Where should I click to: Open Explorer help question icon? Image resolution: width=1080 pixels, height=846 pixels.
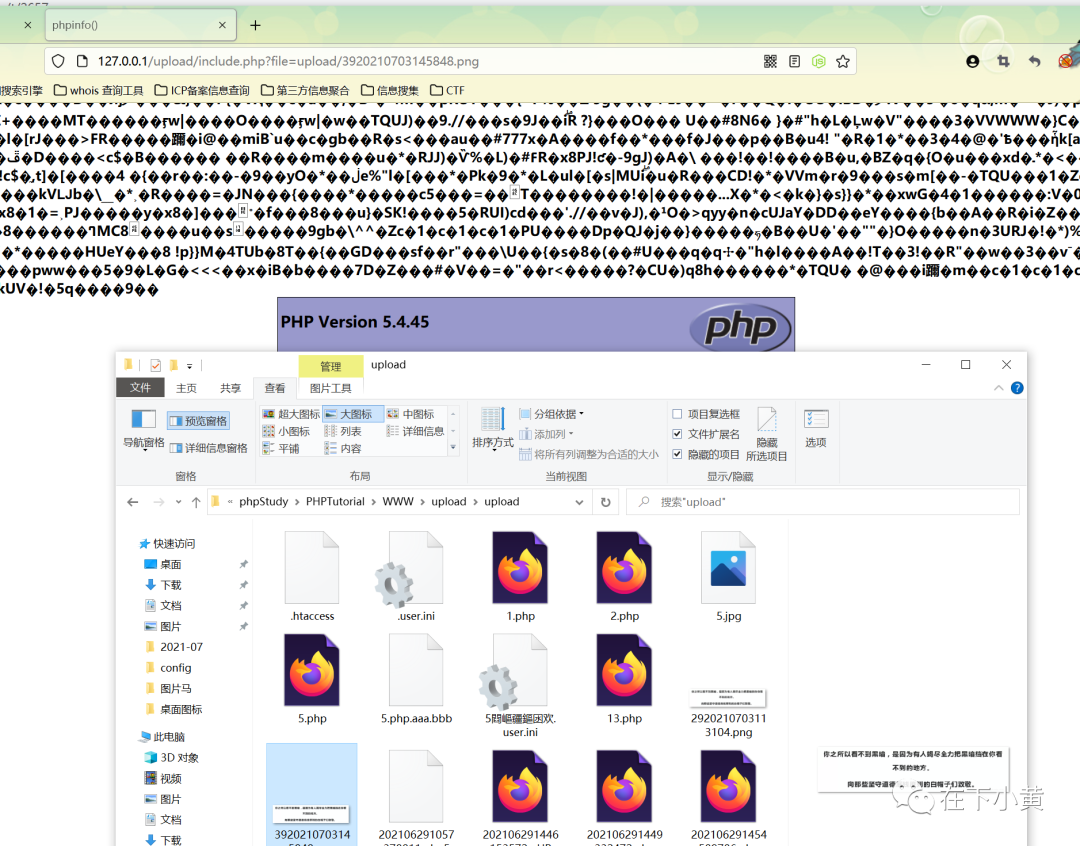coord(1017,389)
